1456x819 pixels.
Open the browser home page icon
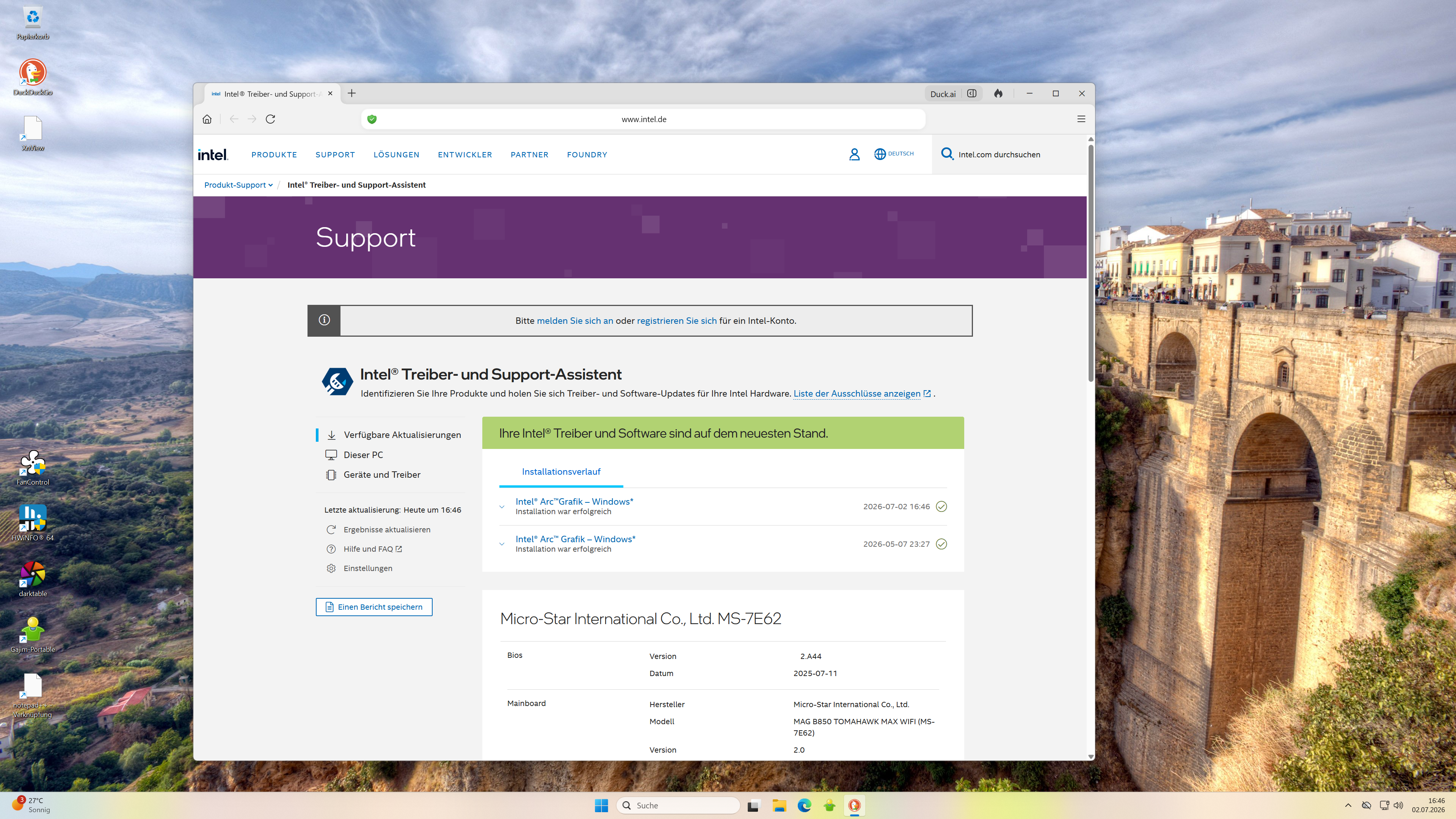click(207, 119)
